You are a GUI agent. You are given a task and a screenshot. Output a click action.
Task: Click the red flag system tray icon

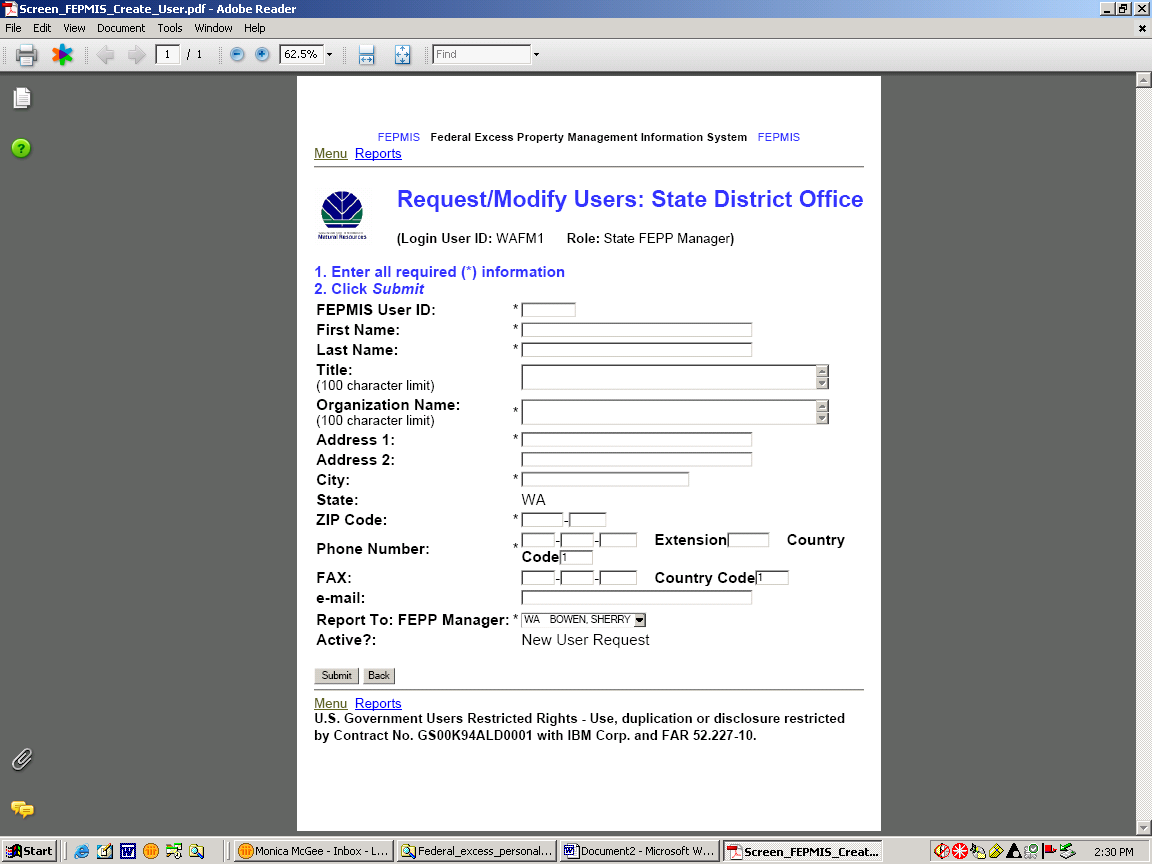click(x=1050, y=852)
